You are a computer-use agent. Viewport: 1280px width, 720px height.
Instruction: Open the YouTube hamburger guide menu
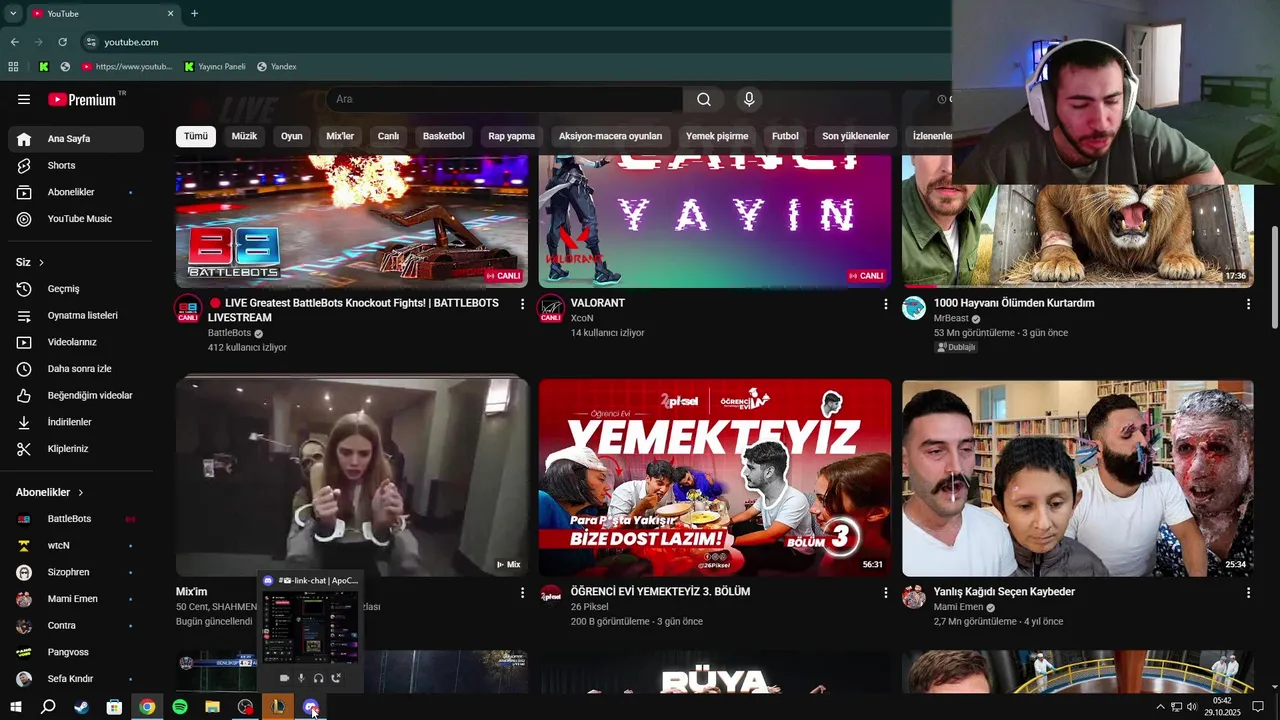24,99
